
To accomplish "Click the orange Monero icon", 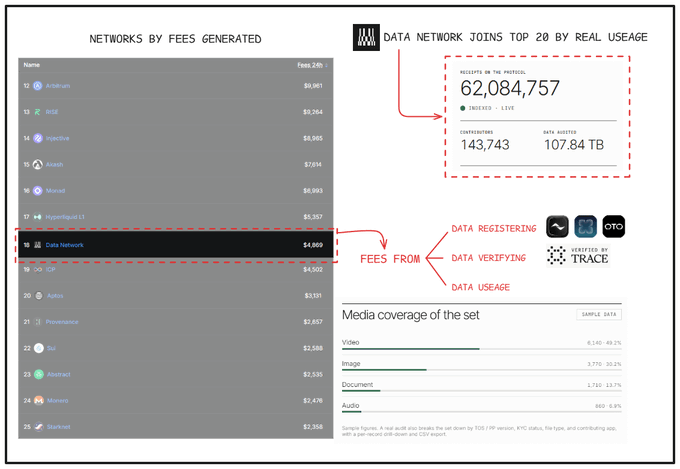I will pyautogui.click(x=39, y=400).
